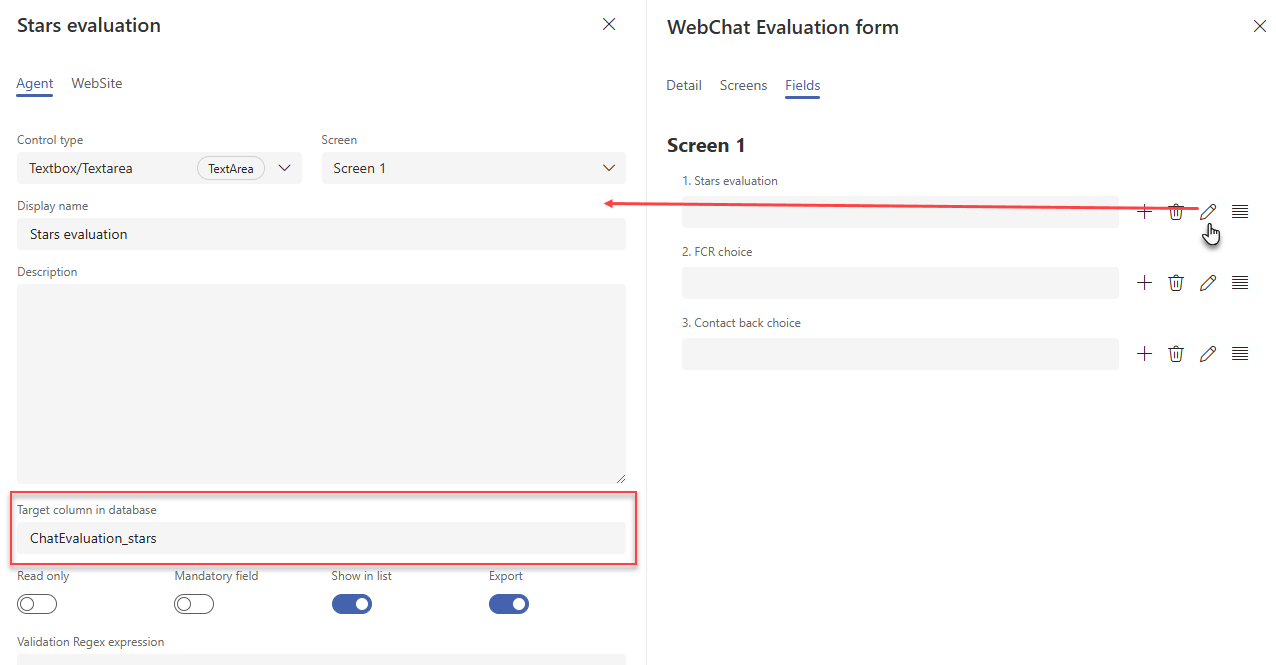The image size is (1276, 665).
Task: Go to the Detail tab
Action: click(684, 86)
